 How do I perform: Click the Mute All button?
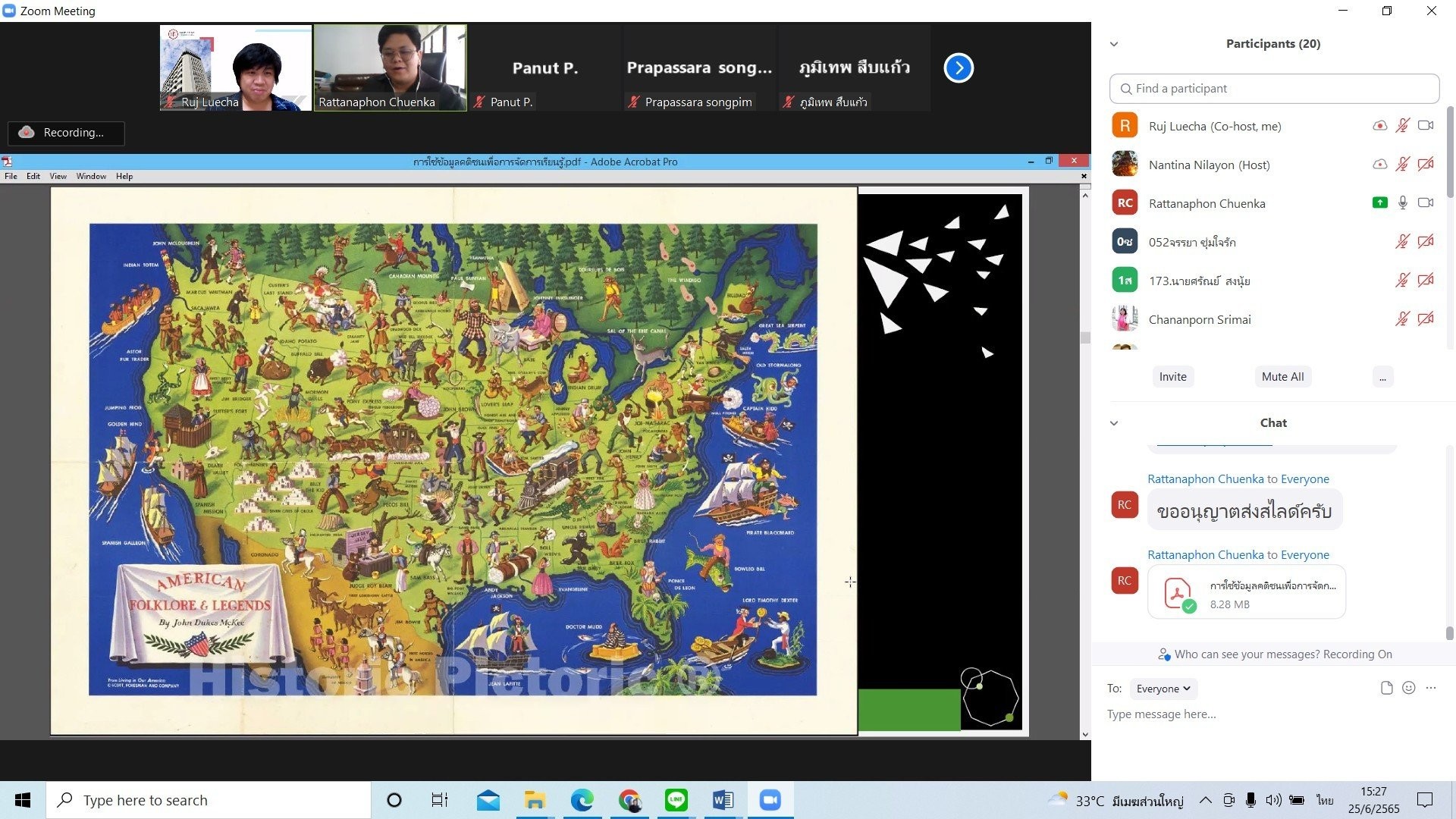pyautogui.click(x=1282, y=377)
